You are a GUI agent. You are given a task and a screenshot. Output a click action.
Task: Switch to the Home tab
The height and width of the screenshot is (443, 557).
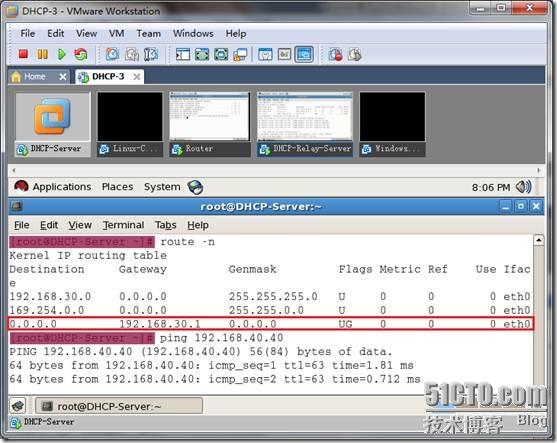(34, 76)
